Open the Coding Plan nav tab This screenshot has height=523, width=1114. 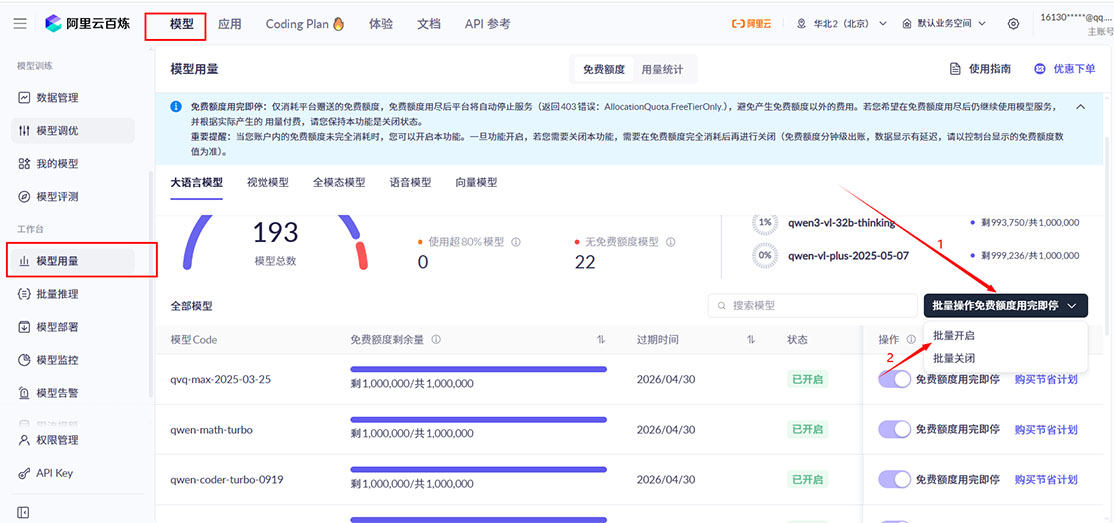click(x=305, y=24)
